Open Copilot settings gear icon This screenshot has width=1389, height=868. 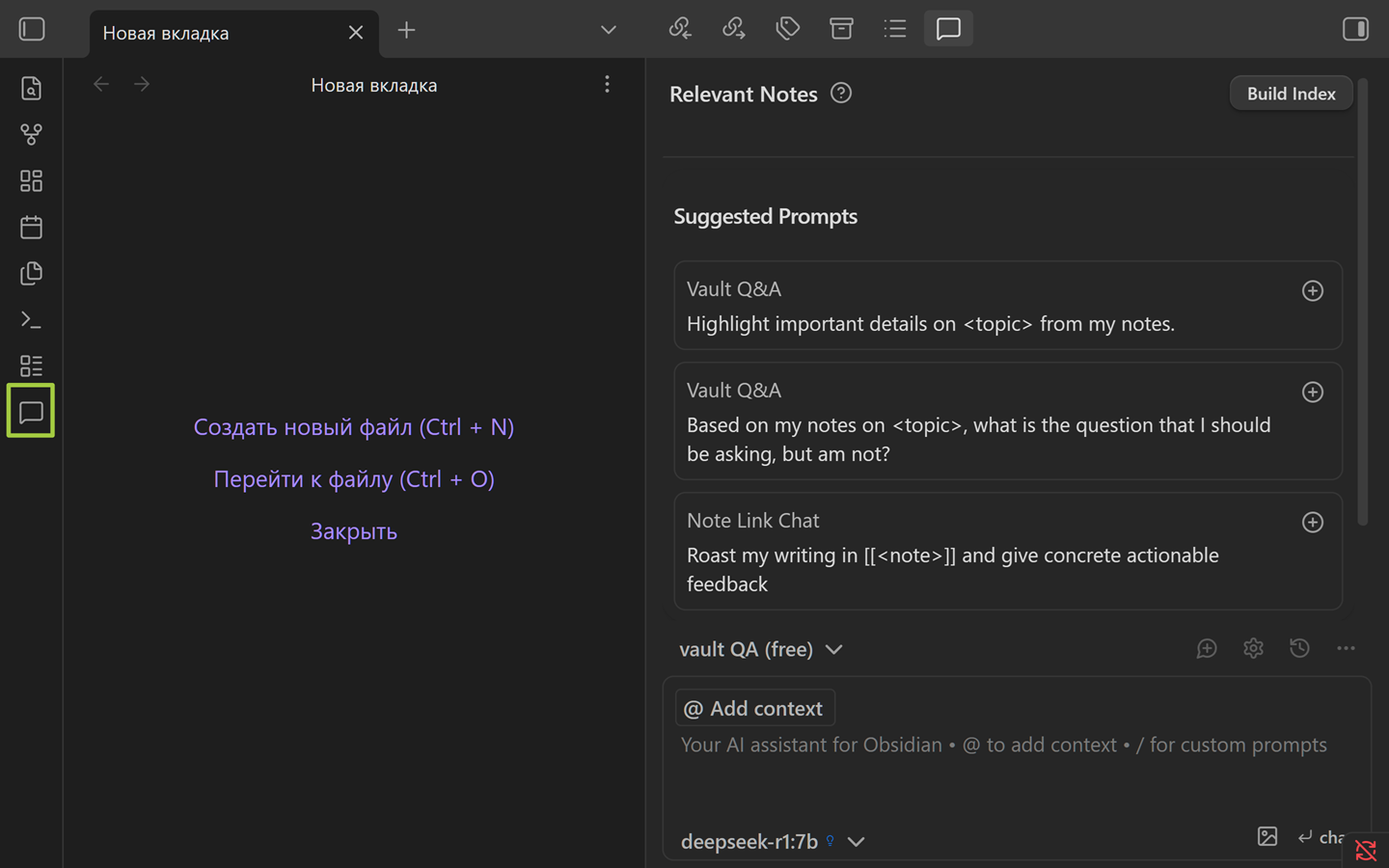(x=1253, y=649)
